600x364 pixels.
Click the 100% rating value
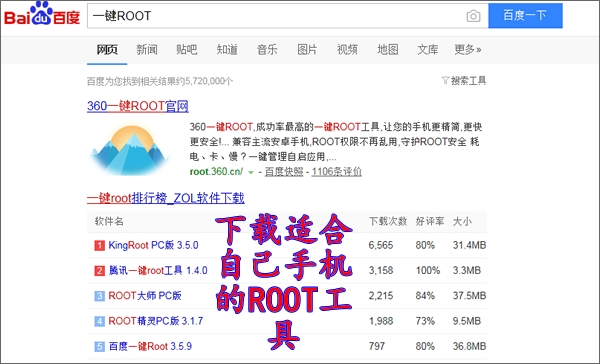(428, 271)
